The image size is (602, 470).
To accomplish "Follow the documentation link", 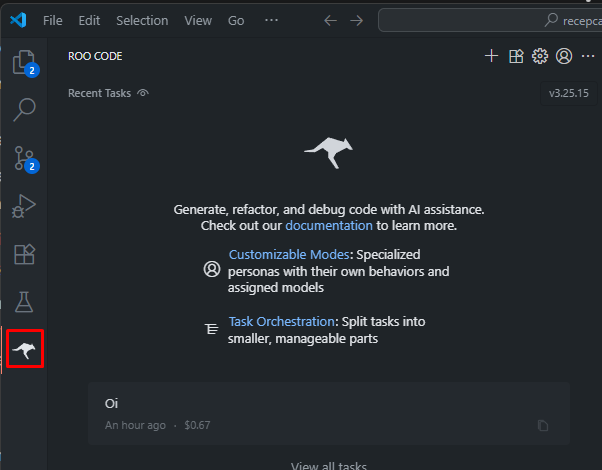I will point(328,226).
